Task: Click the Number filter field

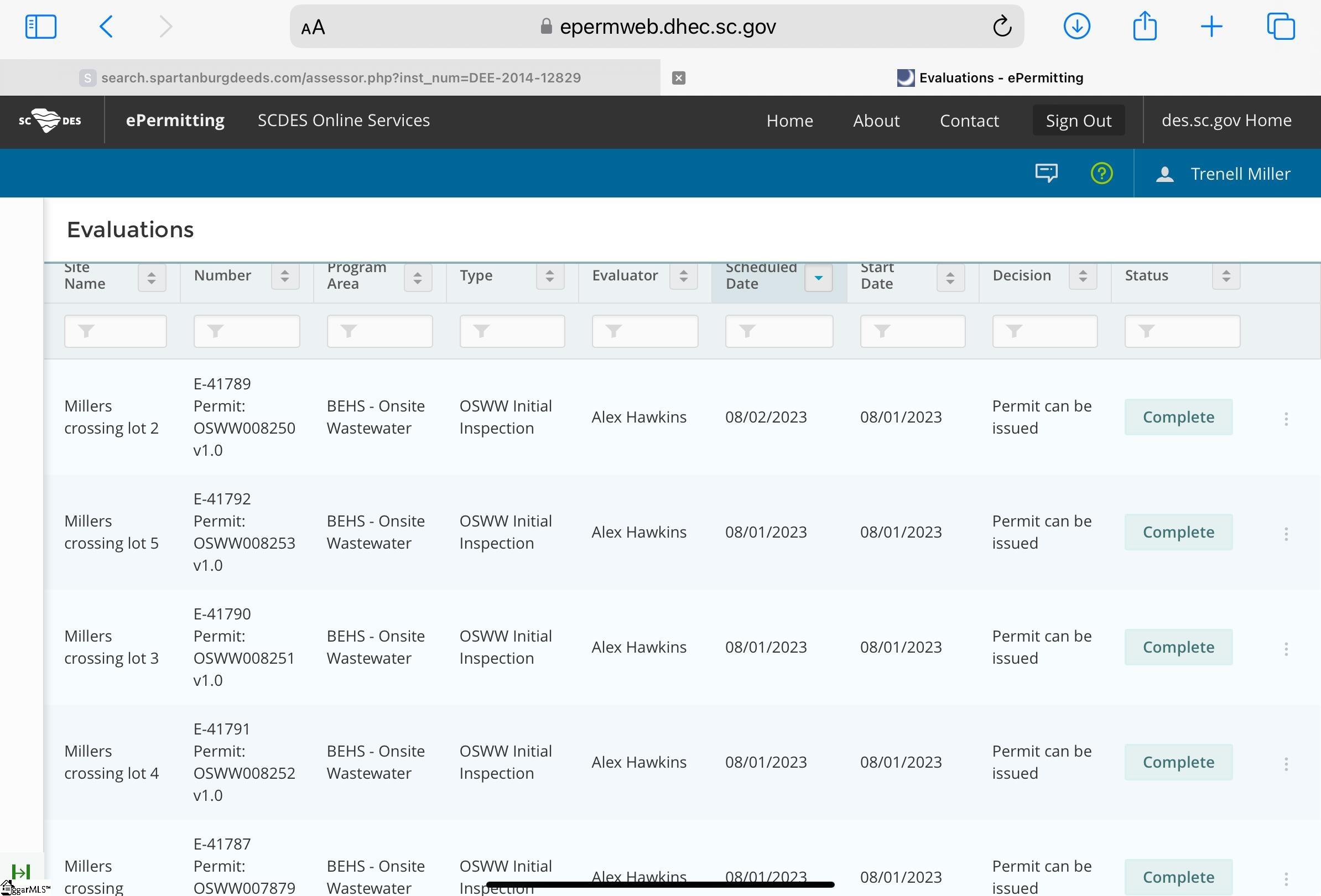Action: coord(247,331)
